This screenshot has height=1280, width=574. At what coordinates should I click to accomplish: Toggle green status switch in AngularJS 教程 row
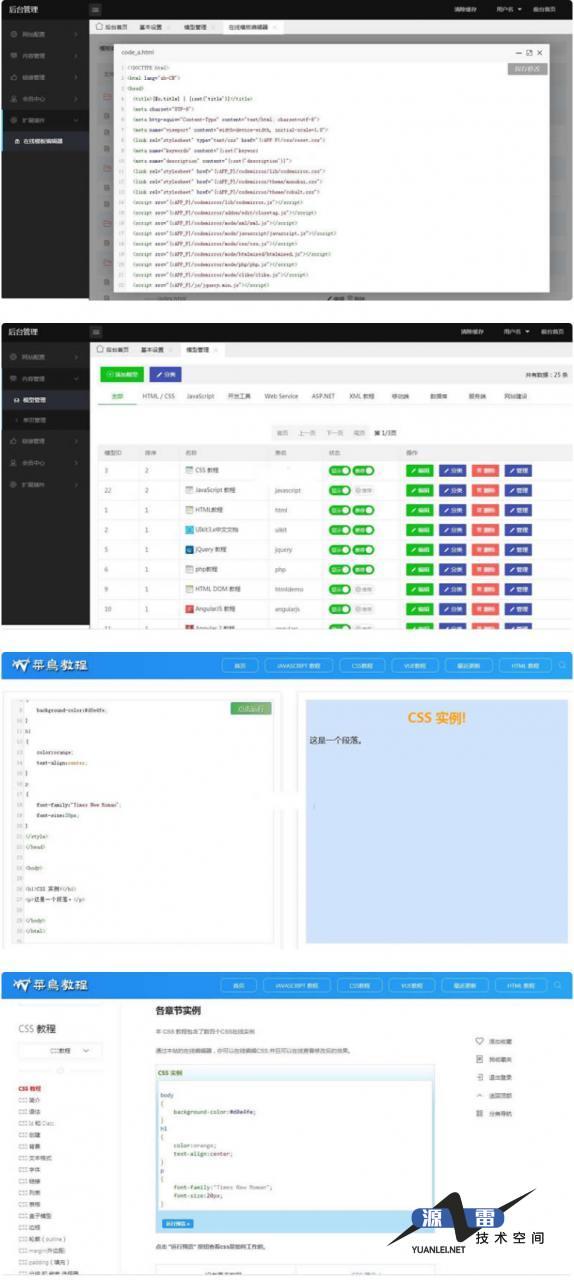(x=340, y=608)
